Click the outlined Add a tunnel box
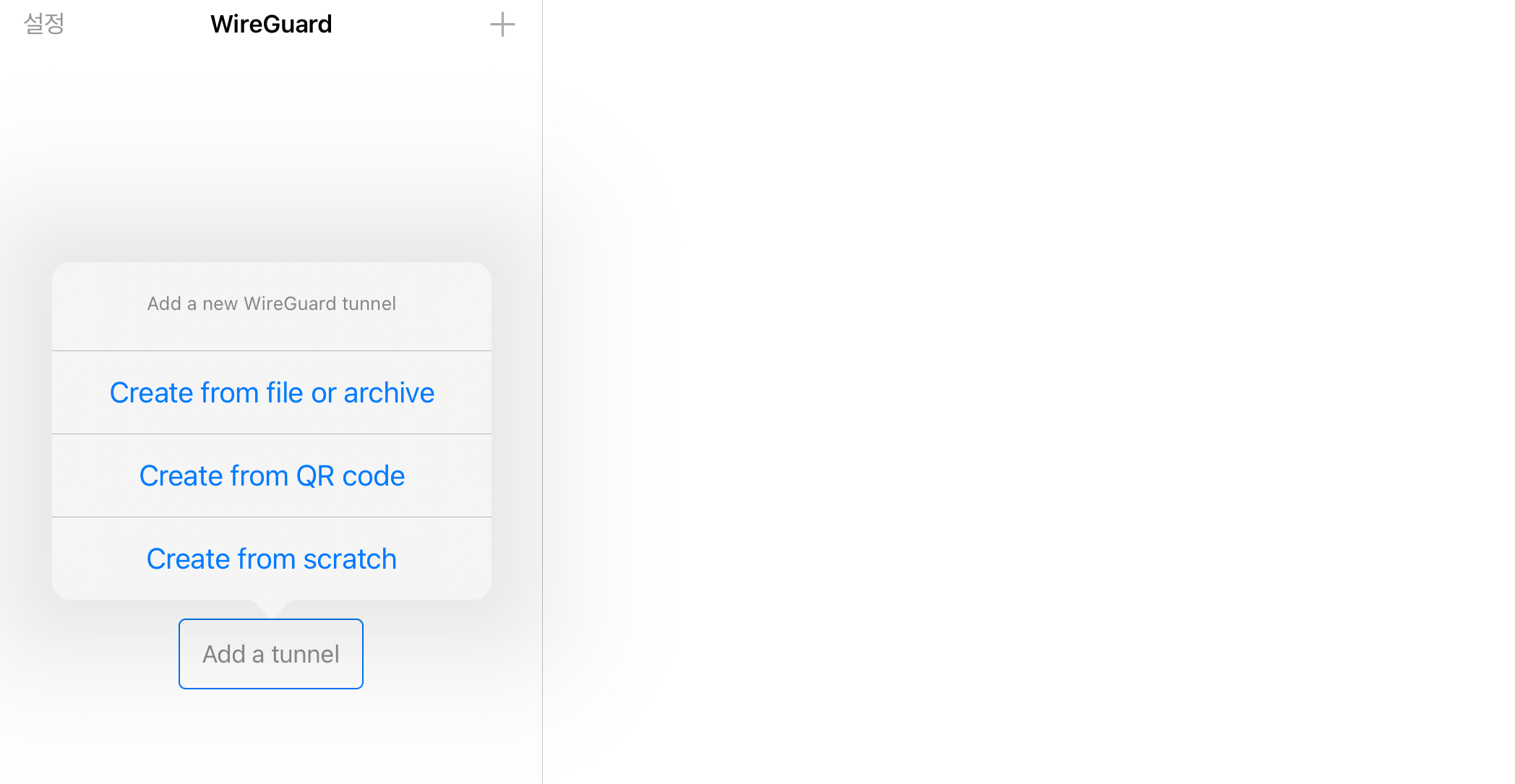This screenshot has width=1515, height=784. pos(271,654)
